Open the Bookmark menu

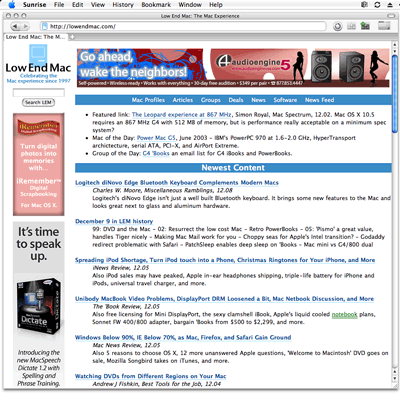pos(156,5)
